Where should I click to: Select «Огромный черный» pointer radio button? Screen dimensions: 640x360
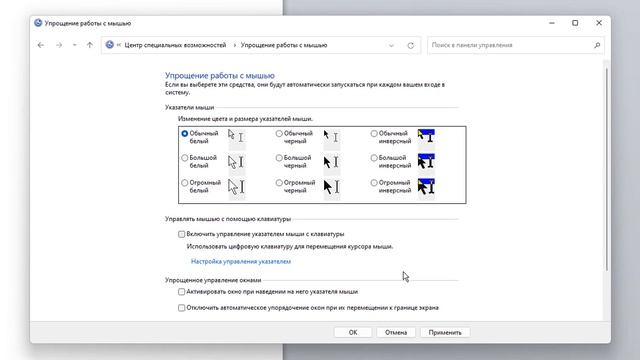coord(279,183)
